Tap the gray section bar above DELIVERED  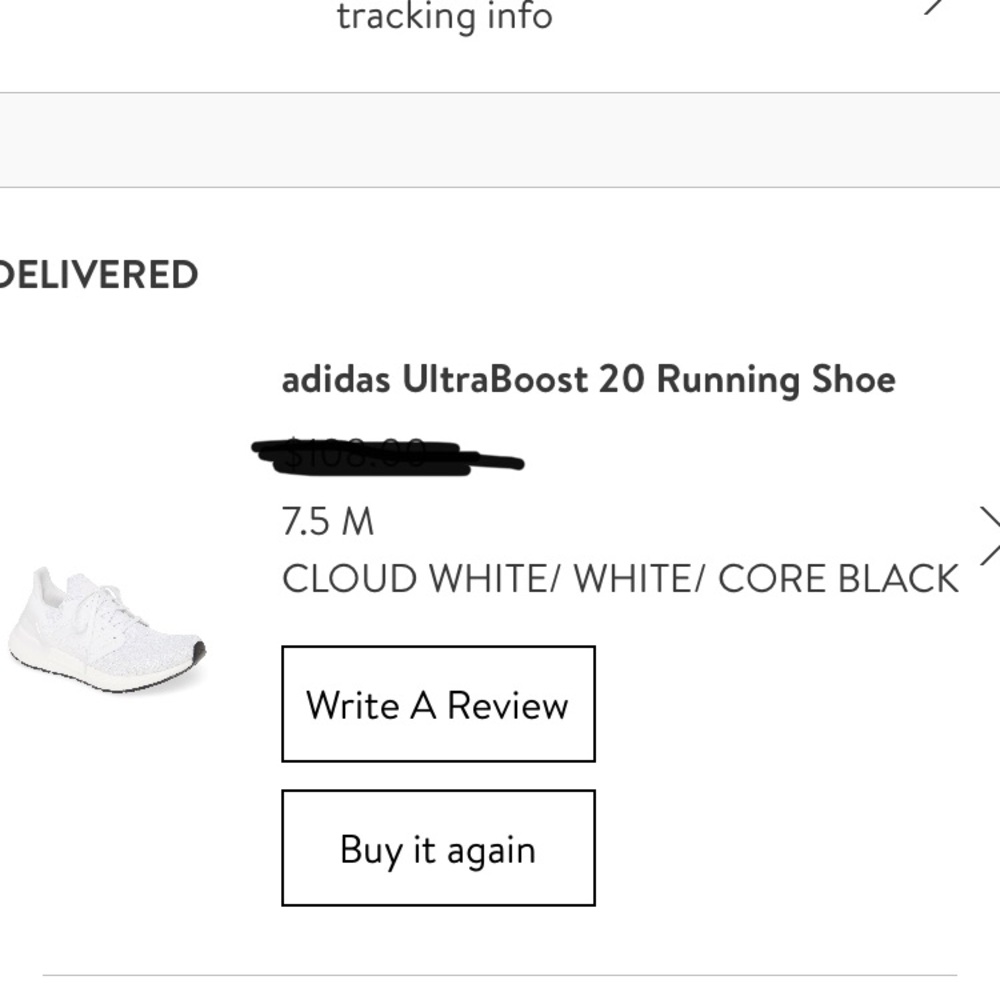point(500,138)
